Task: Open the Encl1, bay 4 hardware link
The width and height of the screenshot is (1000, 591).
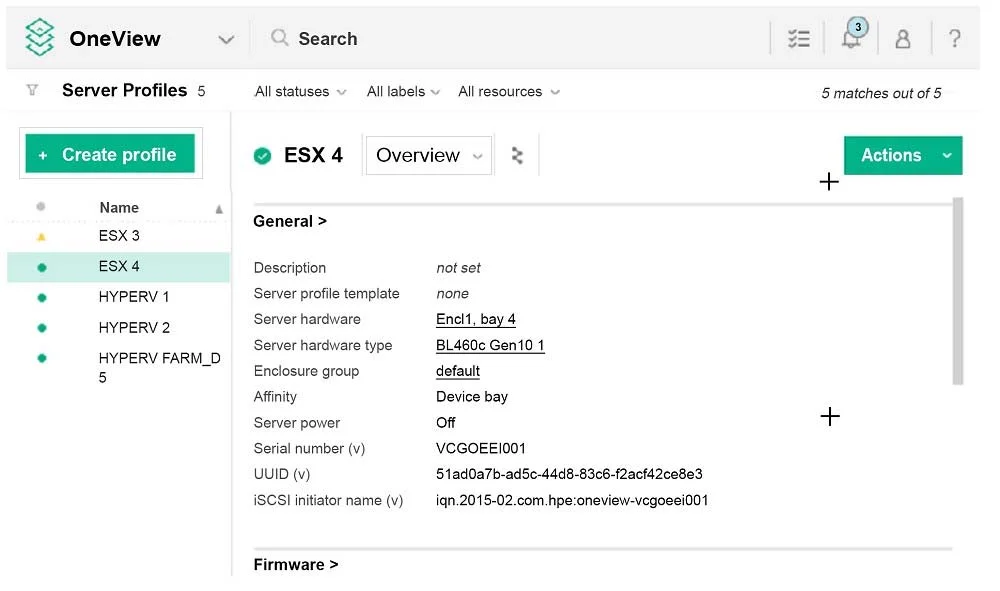Action: pos(476,319)
